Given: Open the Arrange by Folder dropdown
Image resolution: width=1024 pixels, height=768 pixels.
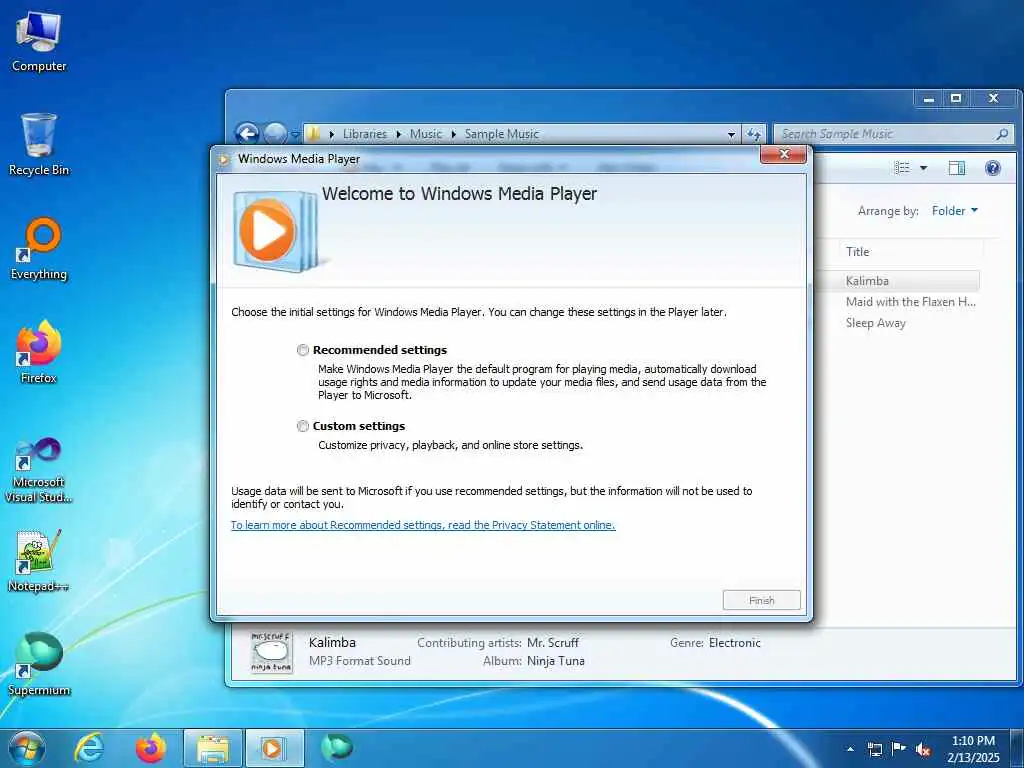Looking at the screenshot, I should pos(955,211).
